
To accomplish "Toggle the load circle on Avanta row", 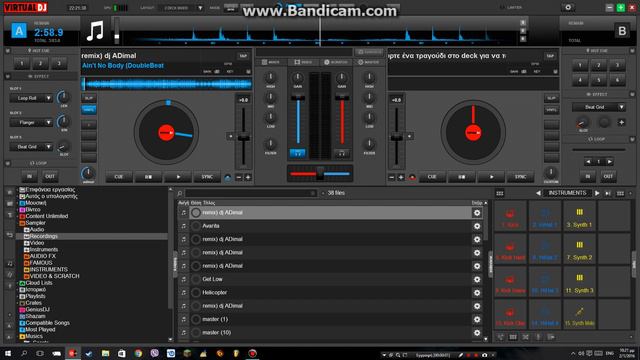I will pos(196,226).
